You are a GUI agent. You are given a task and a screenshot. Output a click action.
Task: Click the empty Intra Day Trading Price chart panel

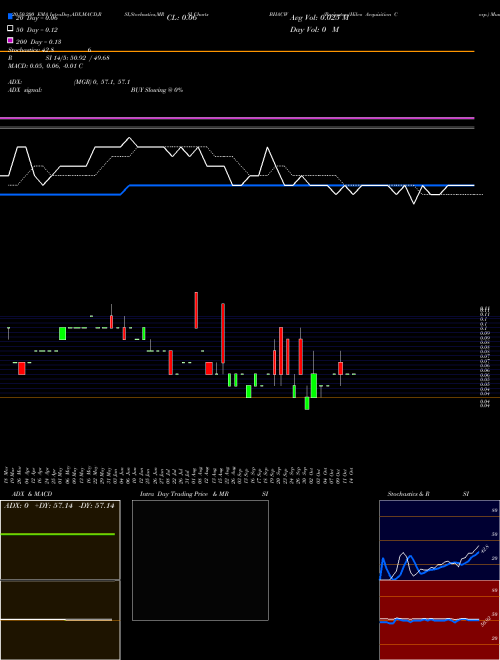click(200, 560)
